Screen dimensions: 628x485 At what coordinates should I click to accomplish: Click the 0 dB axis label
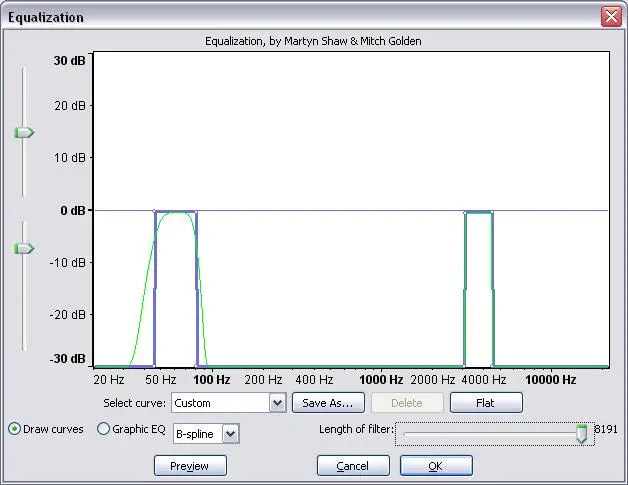tap(72, 210)
